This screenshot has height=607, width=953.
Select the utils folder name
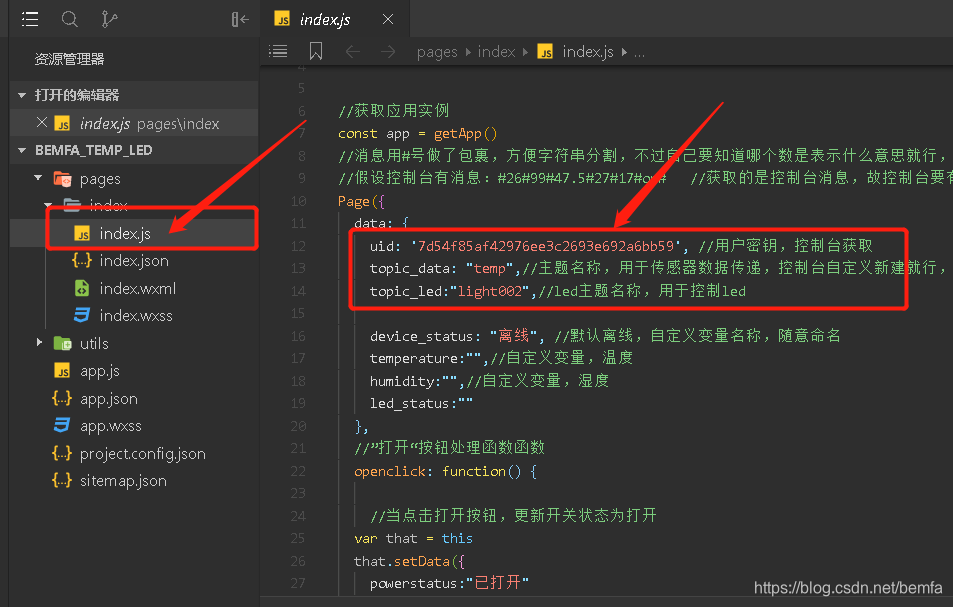[94, 344]
